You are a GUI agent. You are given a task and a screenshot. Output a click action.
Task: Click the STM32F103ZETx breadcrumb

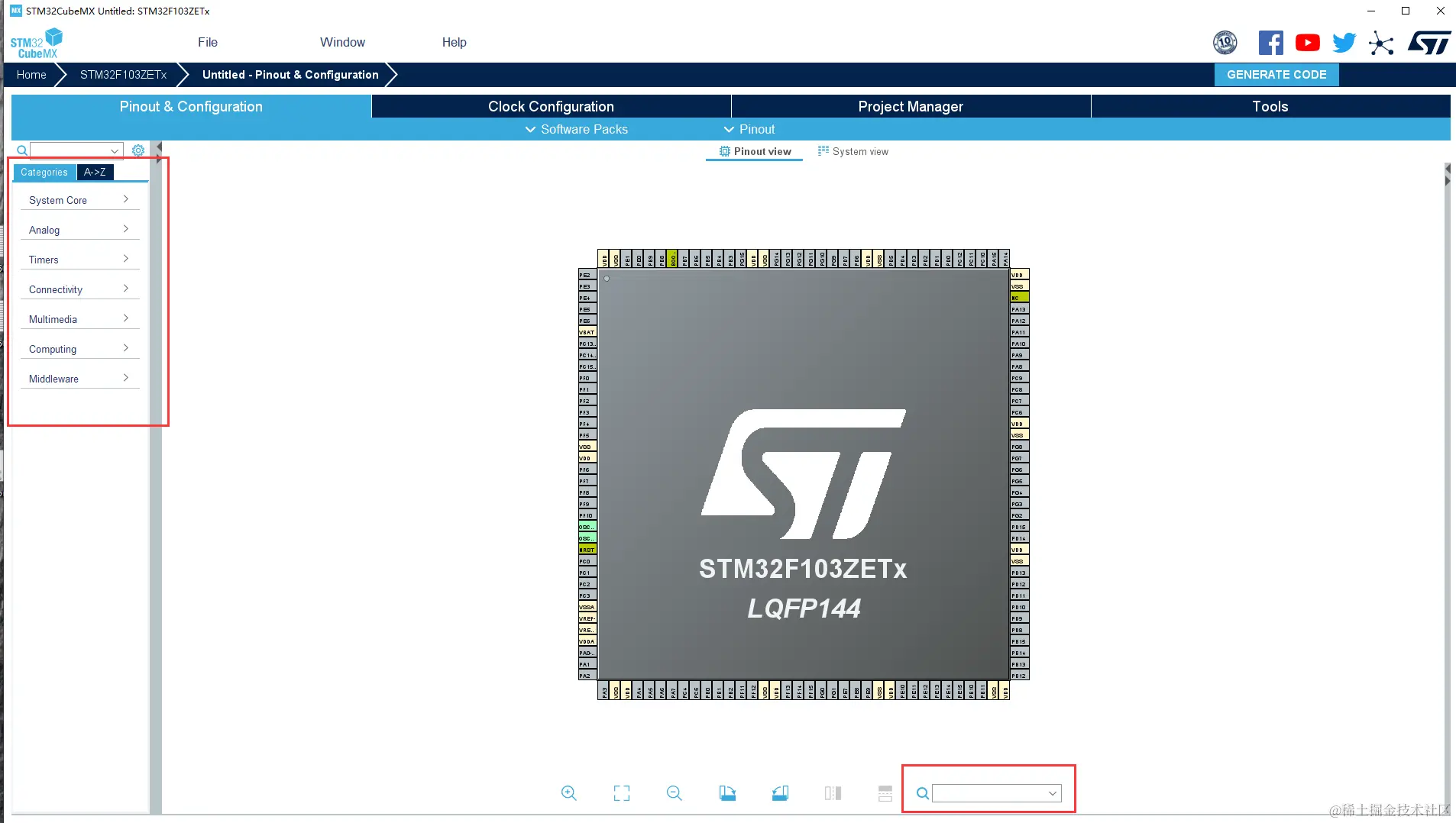point(123,75)
